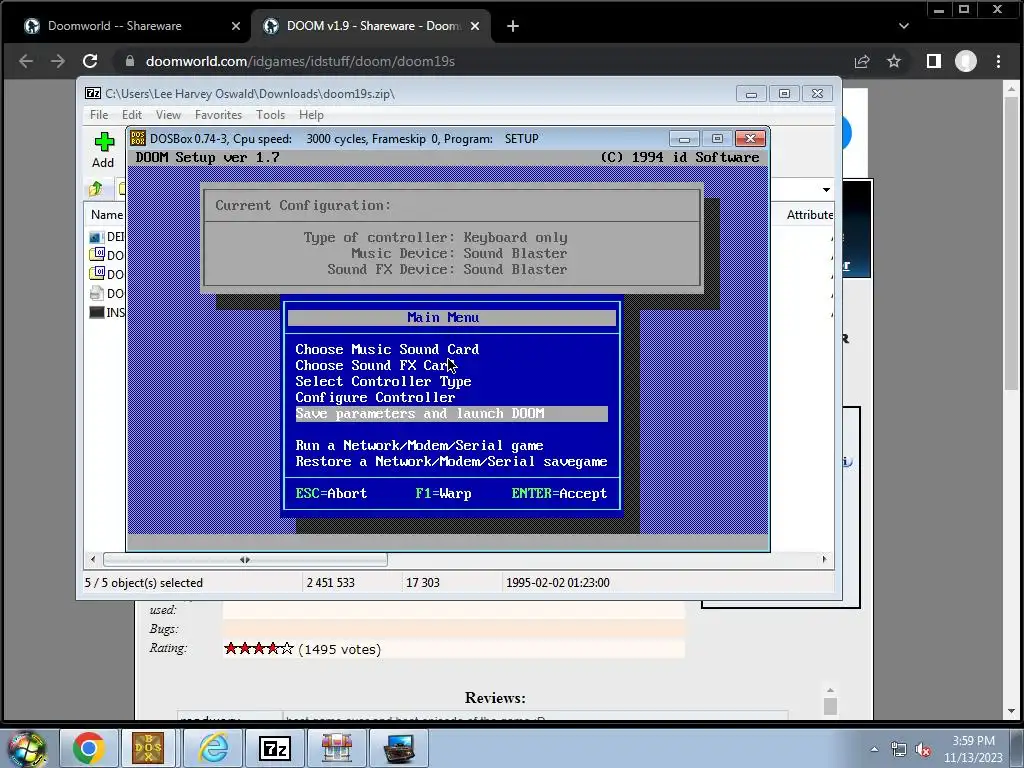The width and height of the screenshot is (1024, 768).
Task: Open Edit menu in 7-Zip
Action: tap(132, 115)
